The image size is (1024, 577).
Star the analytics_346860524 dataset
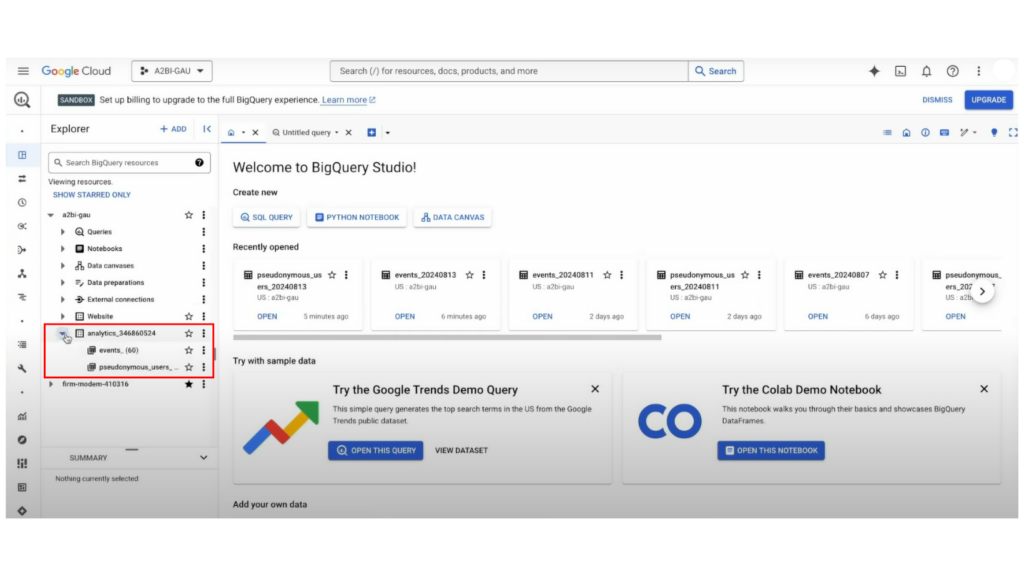189,334
